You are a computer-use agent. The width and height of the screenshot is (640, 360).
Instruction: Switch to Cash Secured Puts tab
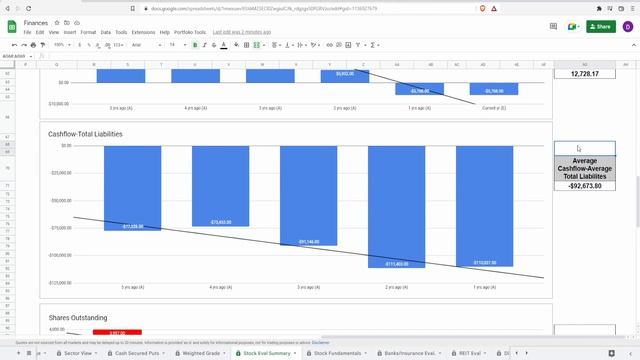pos(137,353)
